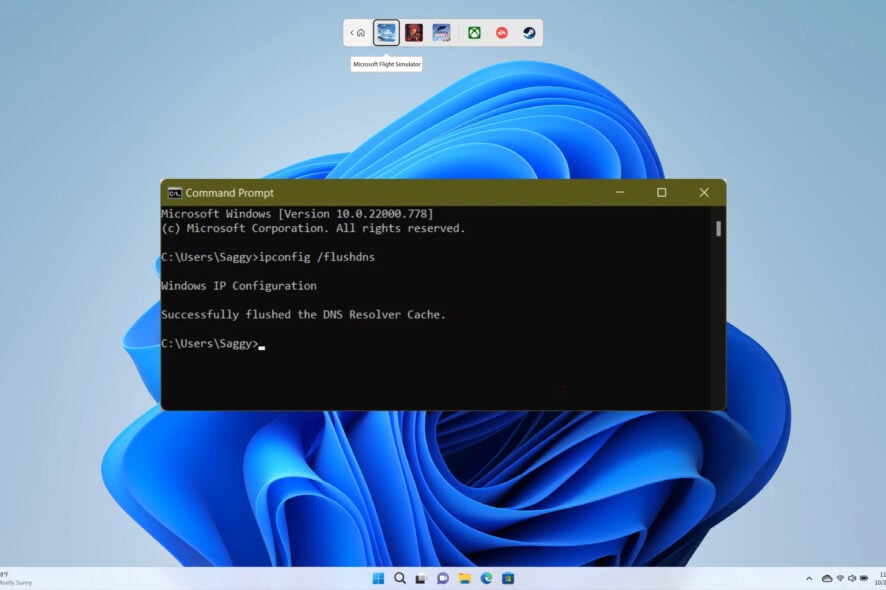Open the battery status indicator
This screenshot has width=886, height=590.
point(866,578)
